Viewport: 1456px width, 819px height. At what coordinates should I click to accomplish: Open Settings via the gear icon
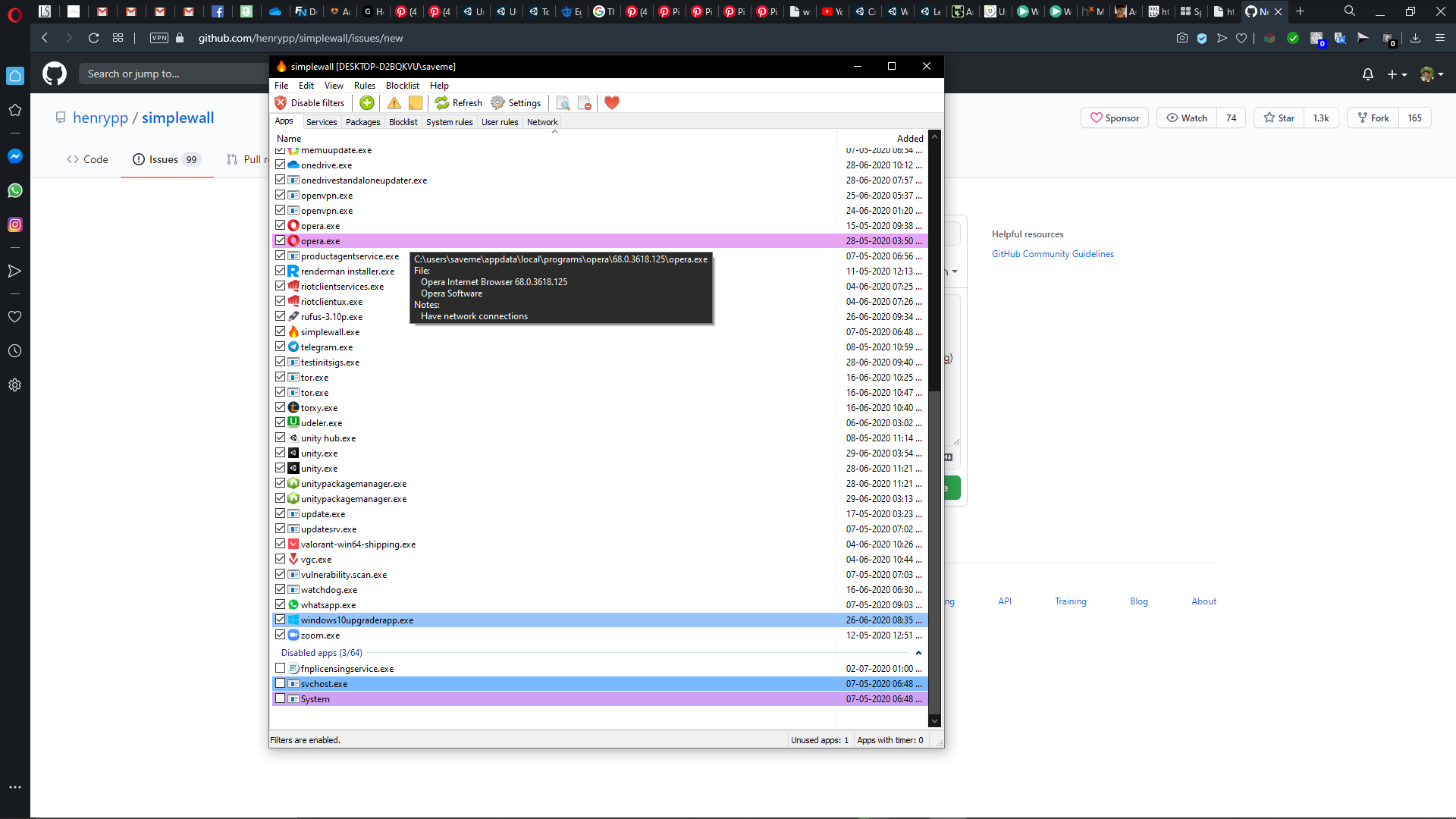pyautogui.click(x=498, y=102)
